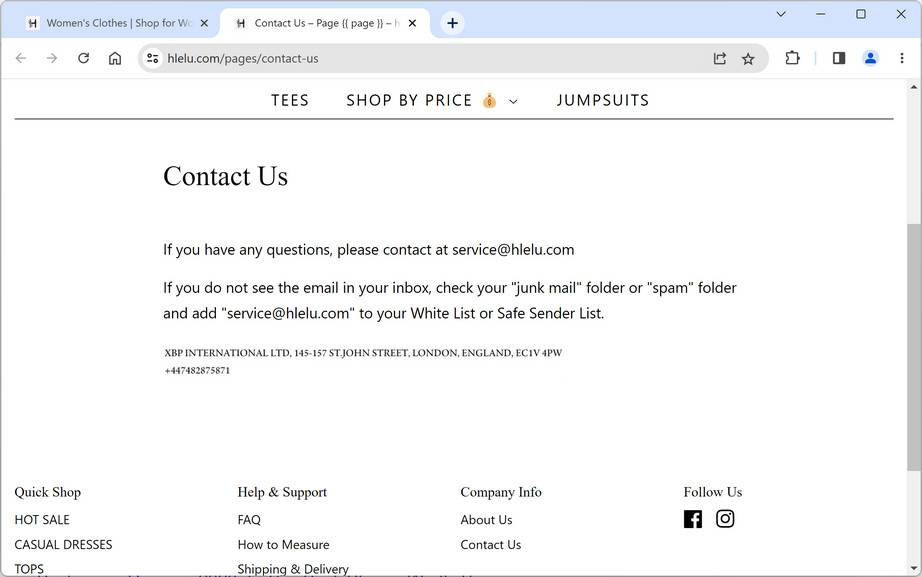Image resolution: width=922 pixels, height=577 pixels.
Task: Open the FAQ footer link
Action: 249,520
